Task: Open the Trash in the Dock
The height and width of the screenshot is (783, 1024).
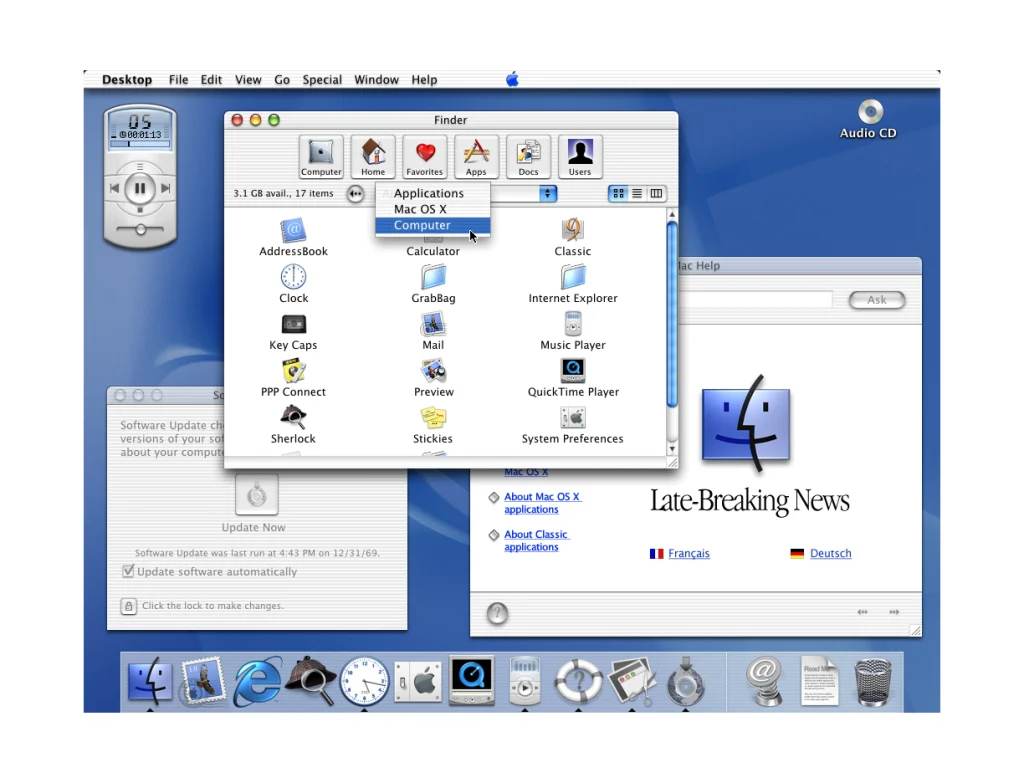Action: [x=873, y=682]
